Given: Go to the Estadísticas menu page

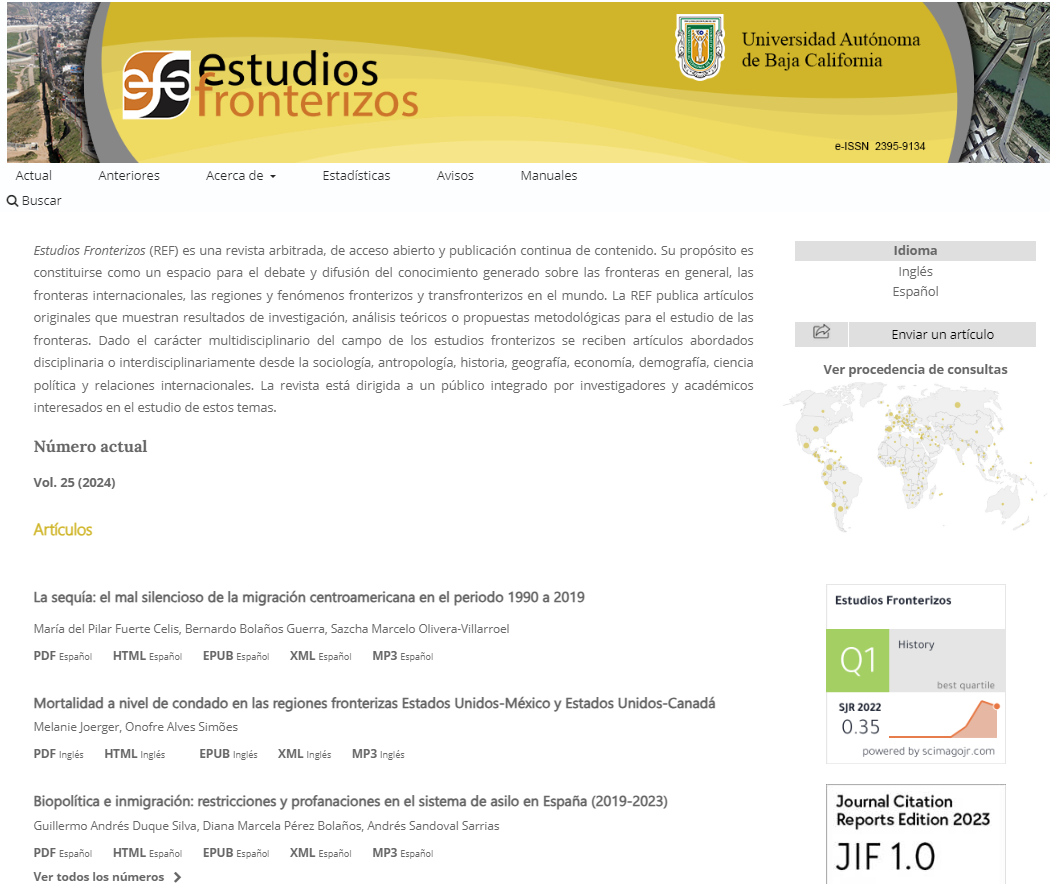Looking at the screenshot, I should [x=356, y=176].
